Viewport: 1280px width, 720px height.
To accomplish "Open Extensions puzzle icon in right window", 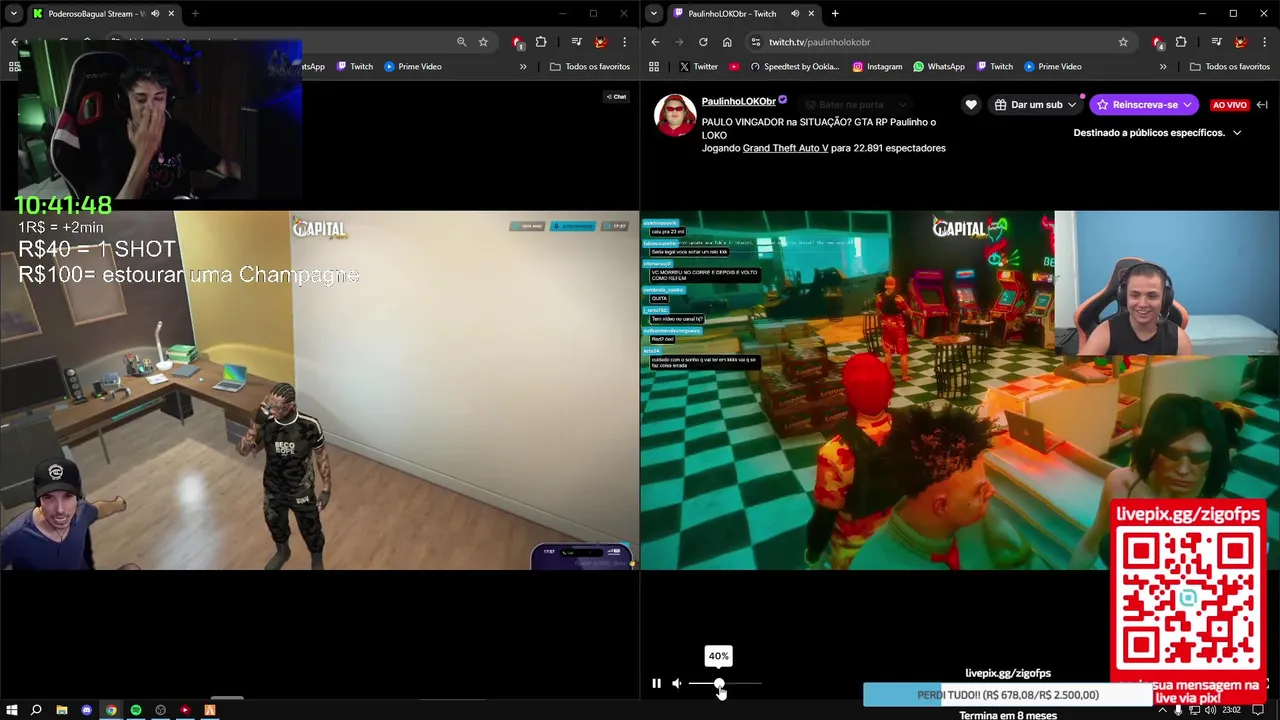I will coord(1181,42).
